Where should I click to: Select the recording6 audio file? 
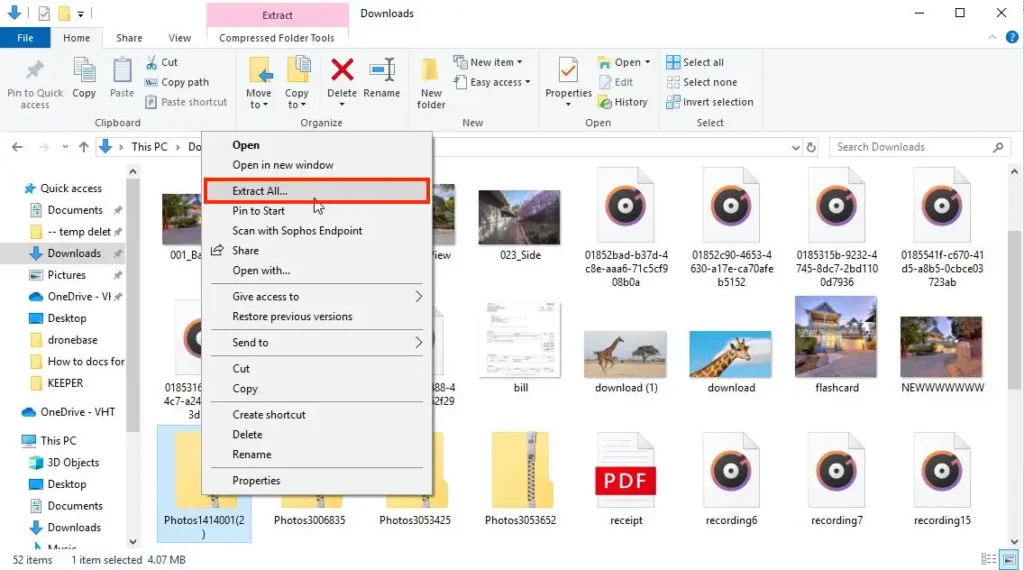point(731,480)
